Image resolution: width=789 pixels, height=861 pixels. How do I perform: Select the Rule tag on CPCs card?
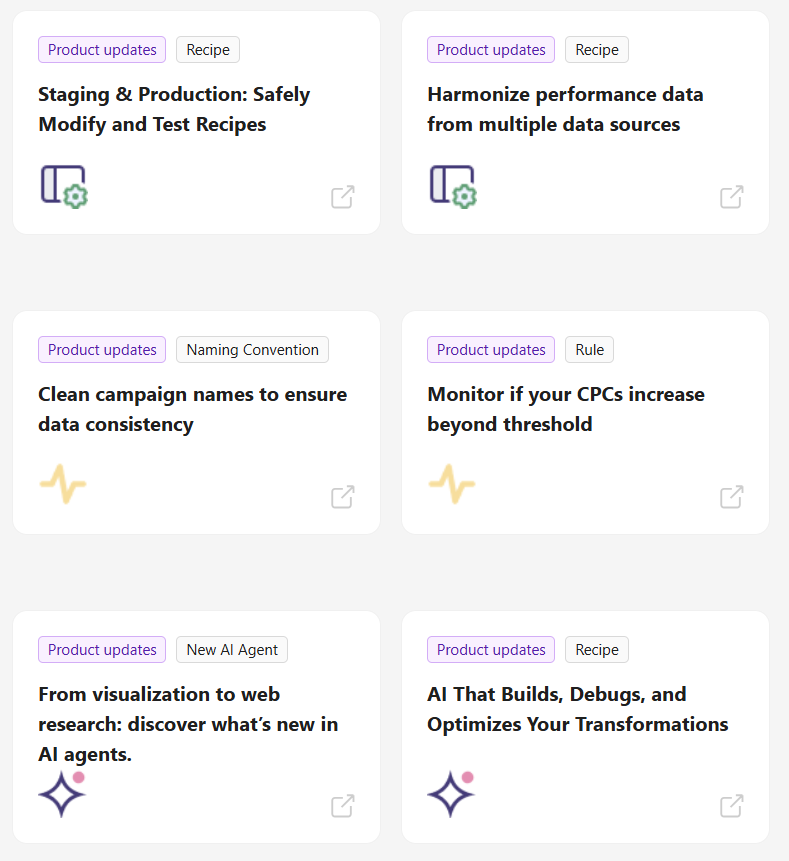point(589,350)
